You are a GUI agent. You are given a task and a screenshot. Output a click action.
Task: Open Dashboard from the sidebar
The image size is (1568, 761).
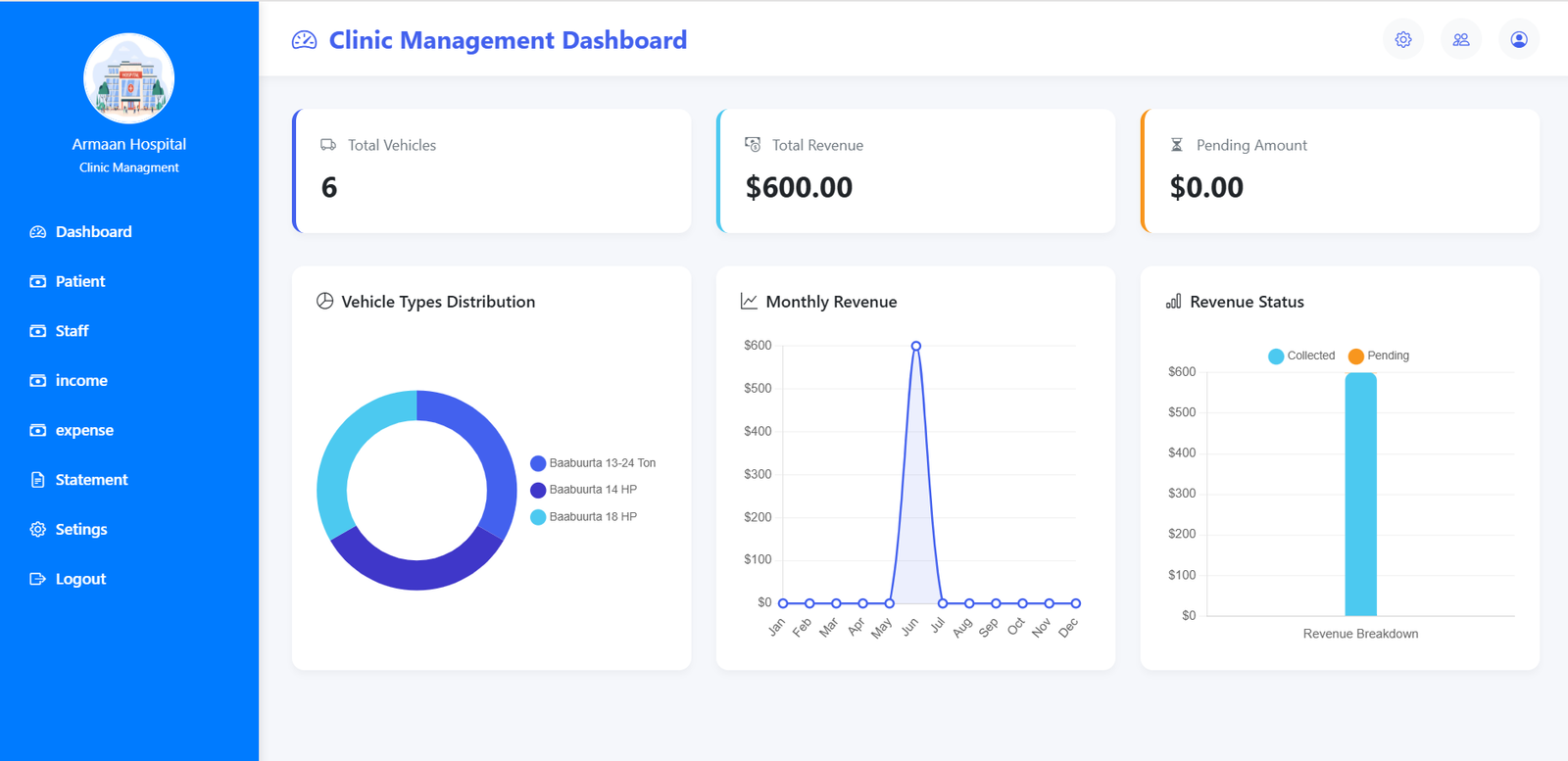coord(93,232)
